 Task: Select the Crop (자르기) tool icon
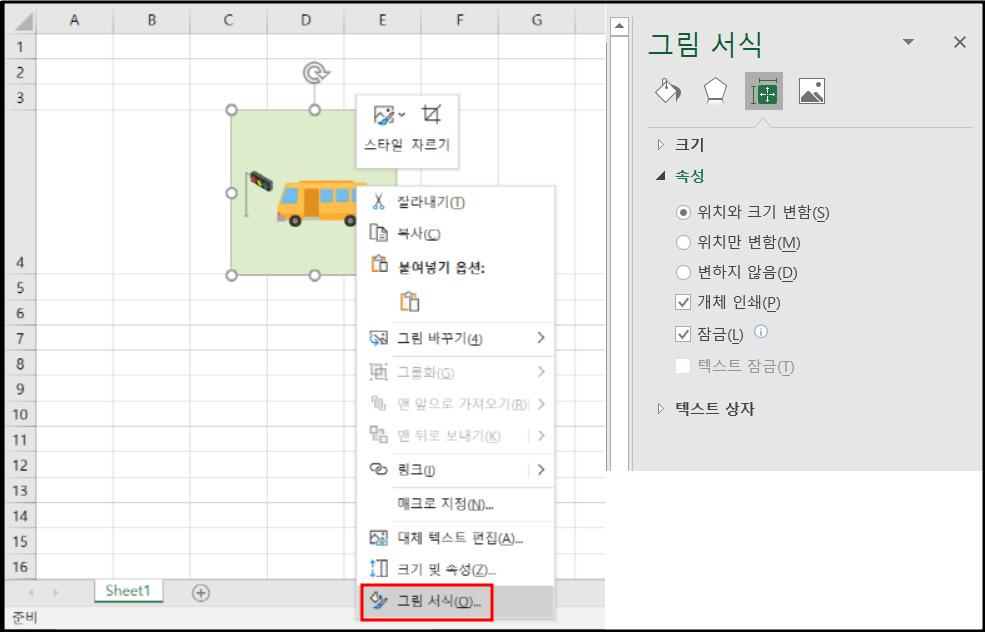coord(430,114)
